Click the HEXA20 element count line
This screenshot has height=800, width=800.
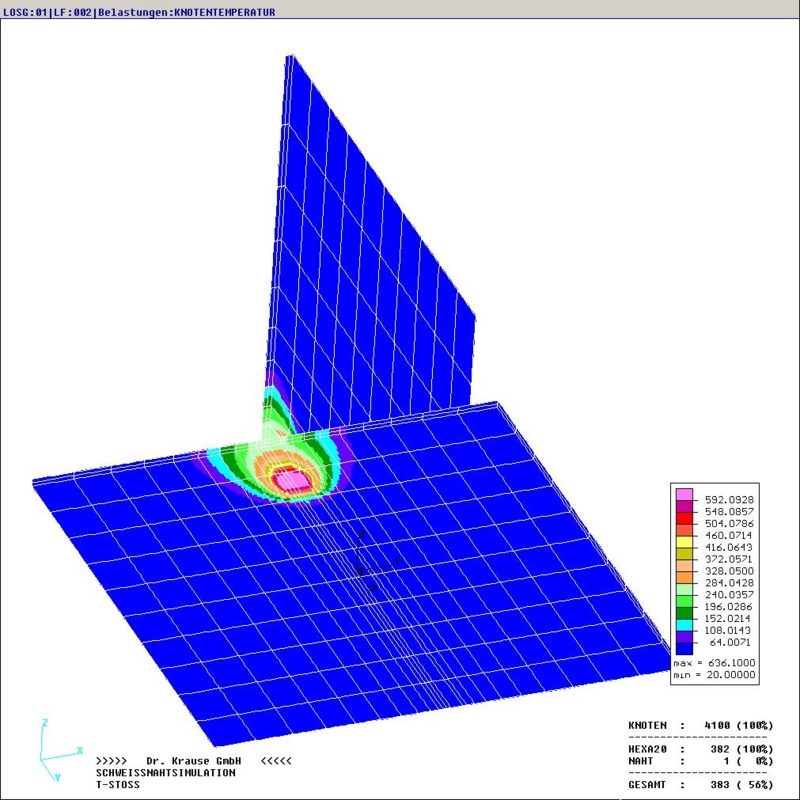pyautogui.click(x=700, y=748)
